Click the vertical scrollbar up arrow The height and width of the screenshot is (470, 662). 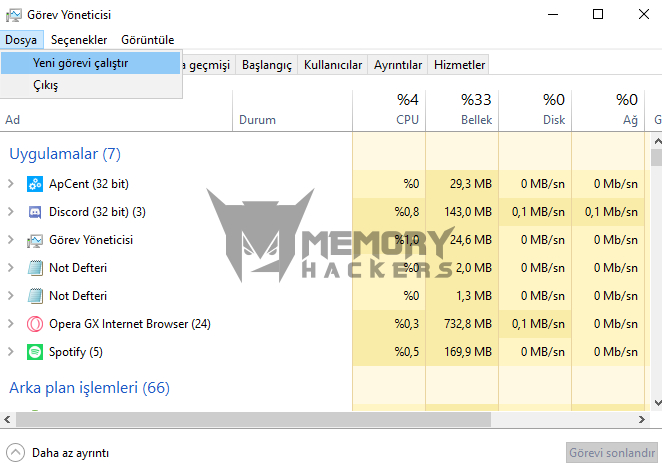point(657,141)
